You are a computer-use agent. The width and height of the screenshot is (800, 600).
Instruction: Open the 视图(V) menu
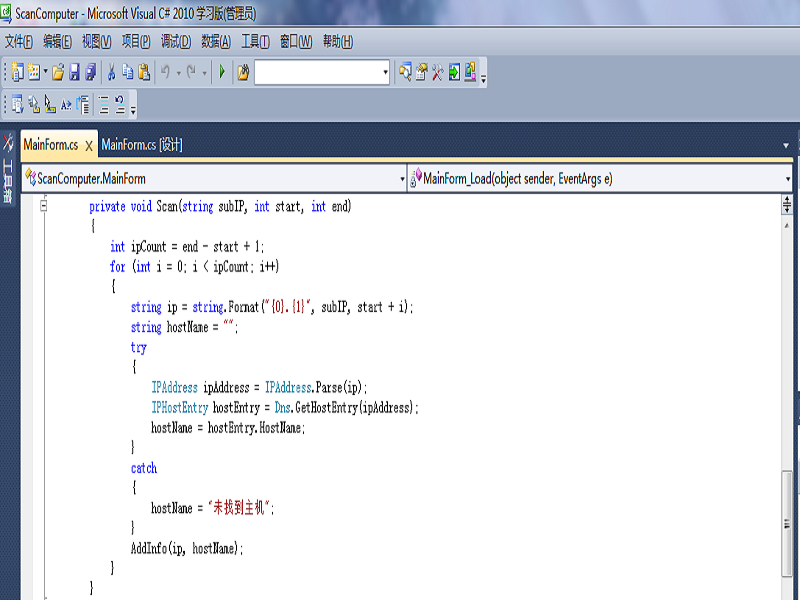point(96,41)
